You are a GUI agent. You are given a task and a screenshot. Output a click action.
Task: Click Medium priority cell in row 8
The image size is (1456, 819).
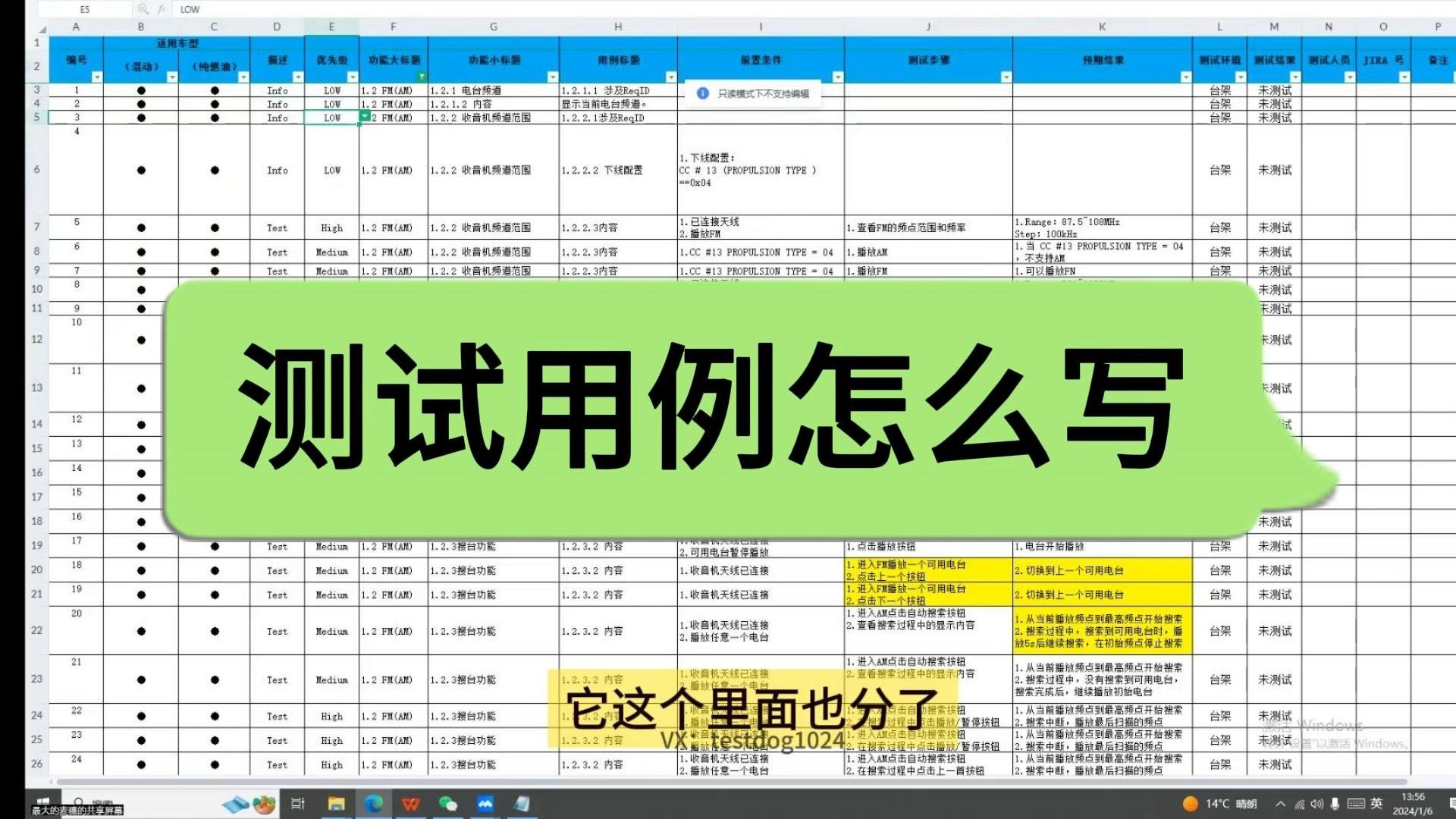point(331,252)
